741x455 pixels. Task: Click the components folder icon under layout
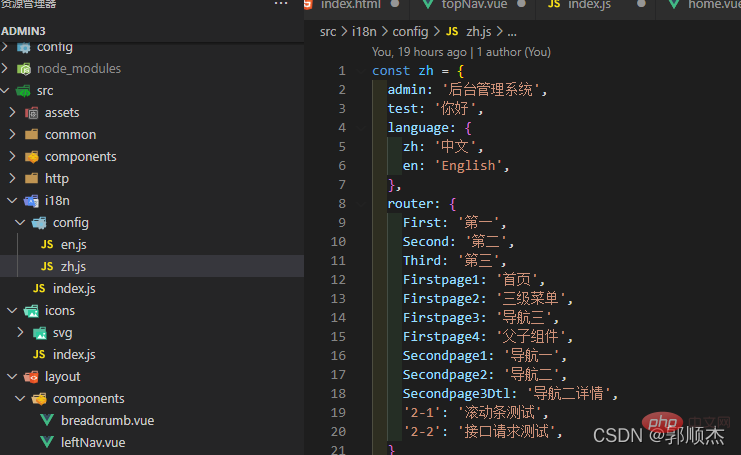39,399
